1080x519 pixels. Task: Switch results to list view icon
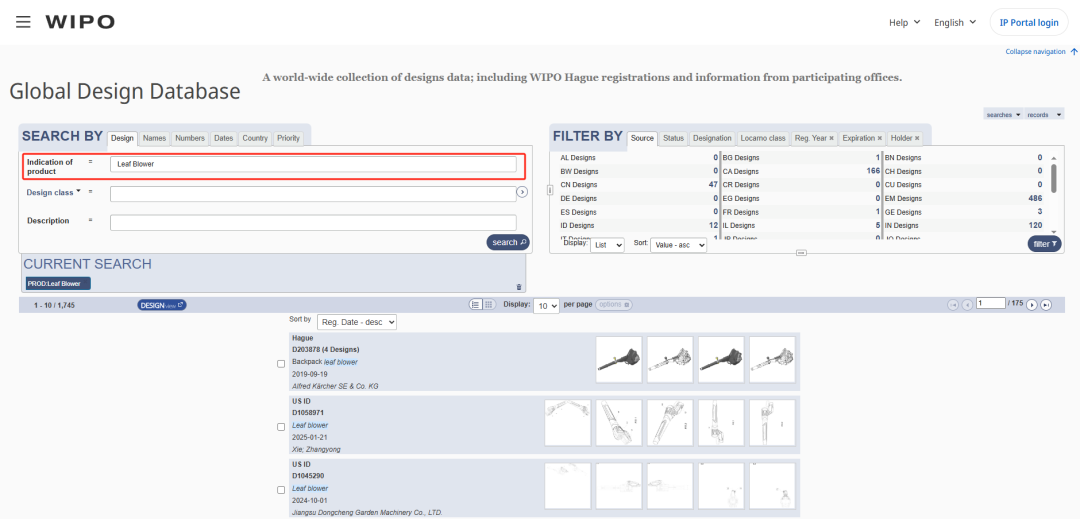(475, 304)
